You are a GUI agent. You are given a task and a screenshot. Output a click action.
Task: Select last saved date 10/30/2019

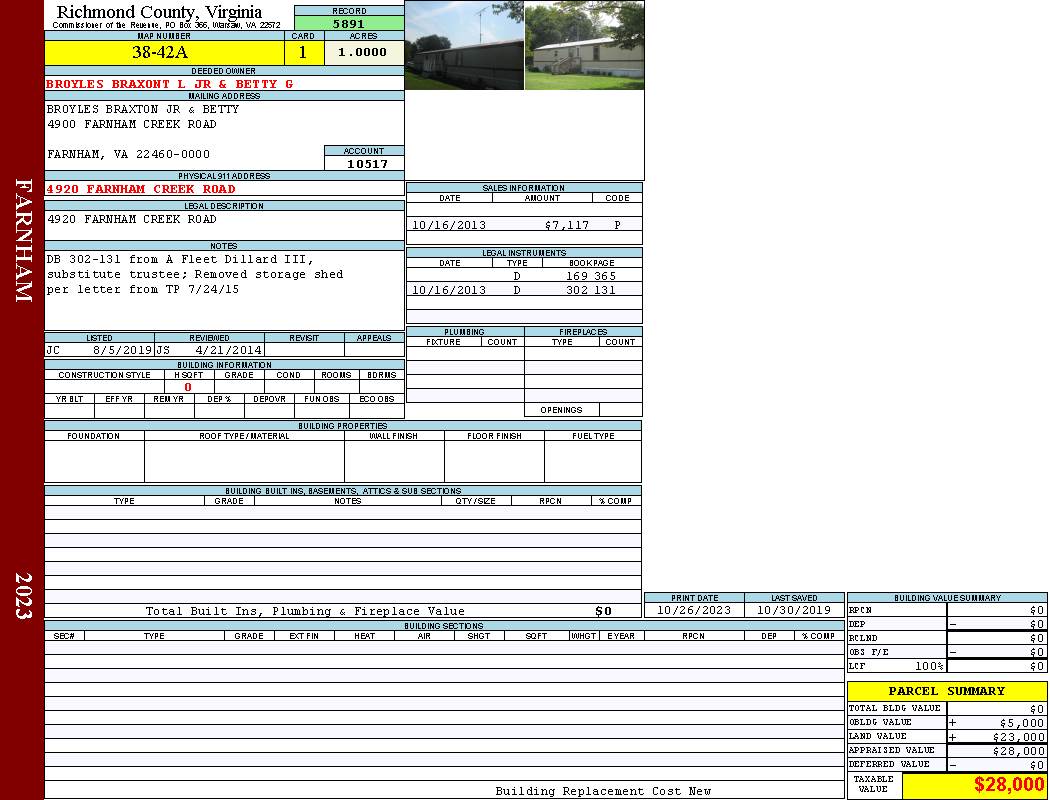click(x=794, y=610)
